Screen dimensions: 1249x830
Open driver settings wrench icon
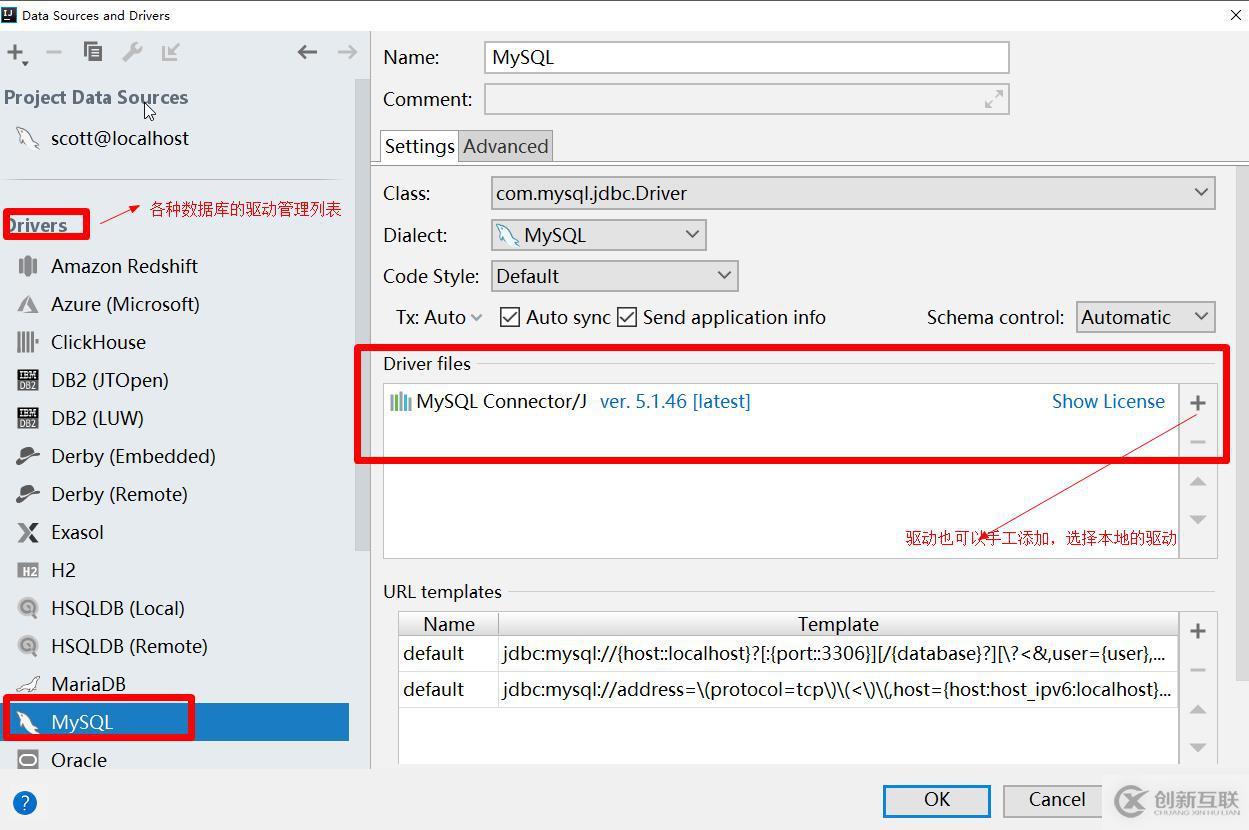click(132, 52)
